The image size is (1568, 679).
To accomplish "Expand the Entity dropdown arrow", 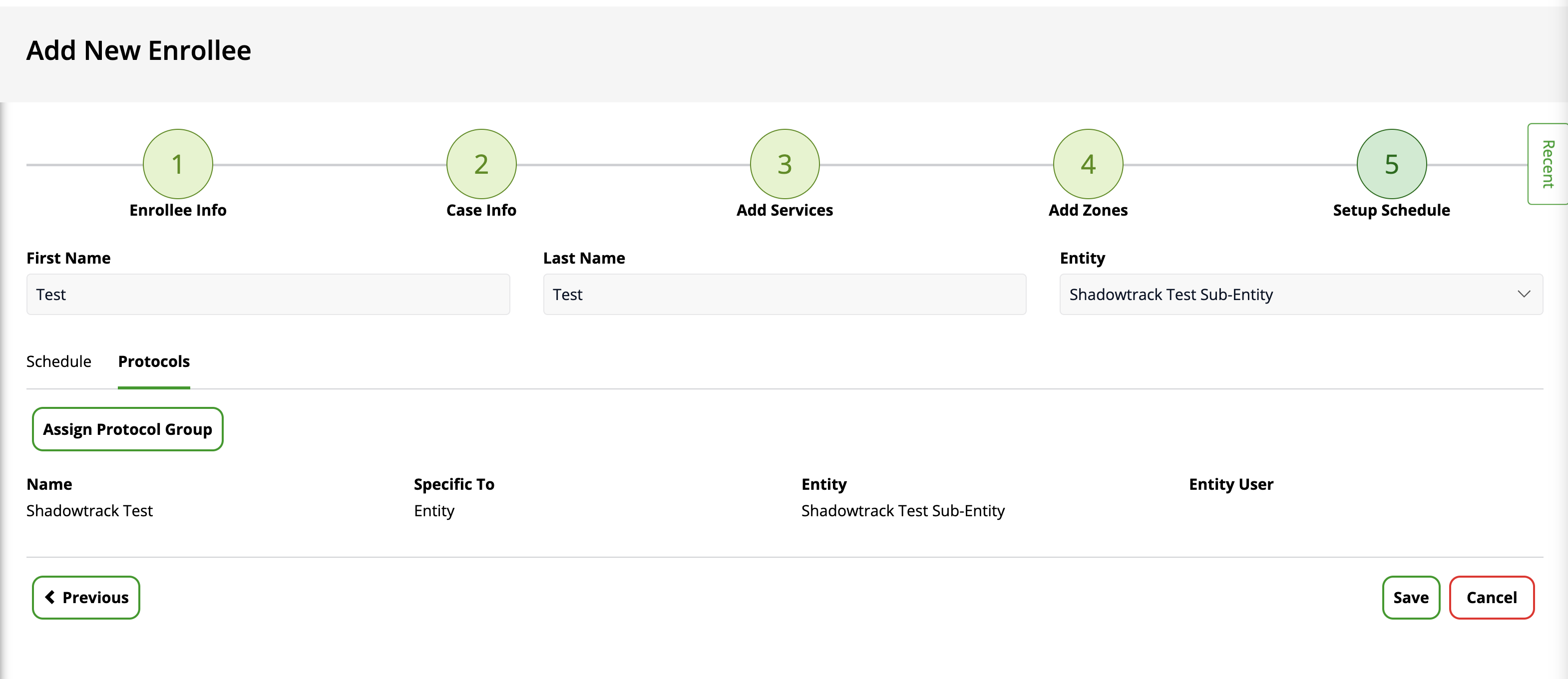I will point(1524,294).
